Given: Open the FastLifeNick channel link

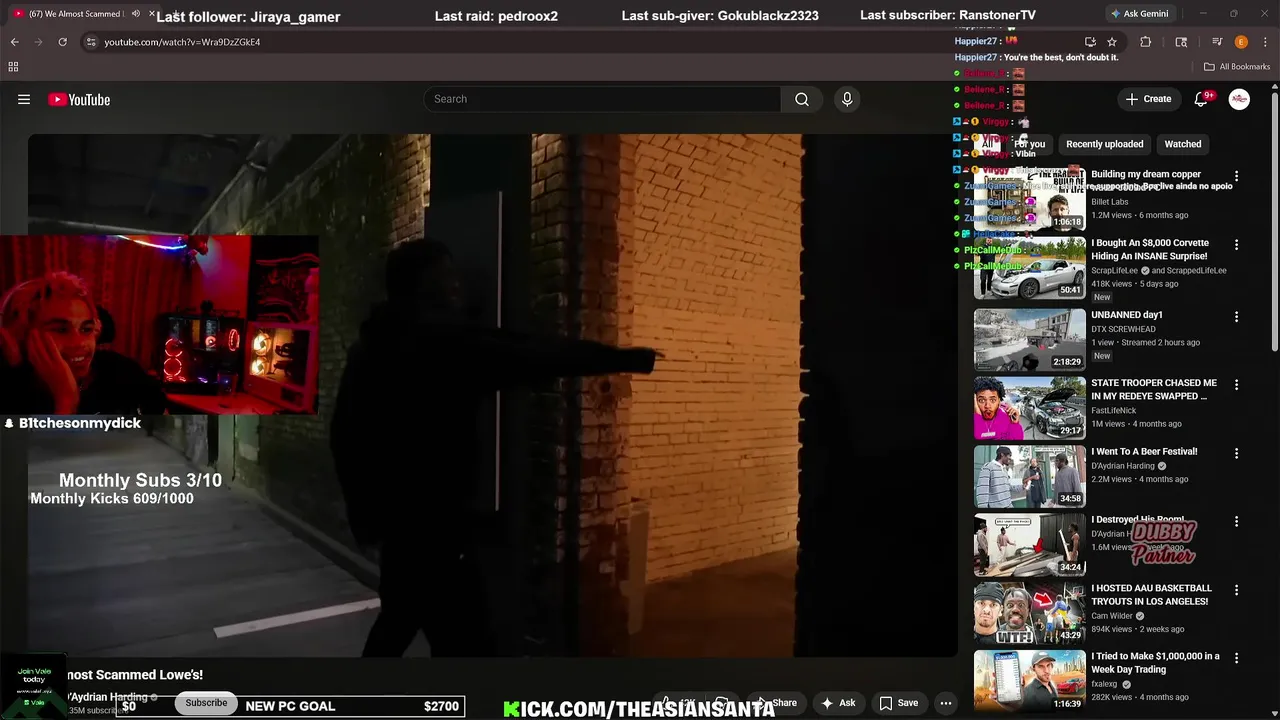Looking at the screenshot, I should [x=1114, y=410].
